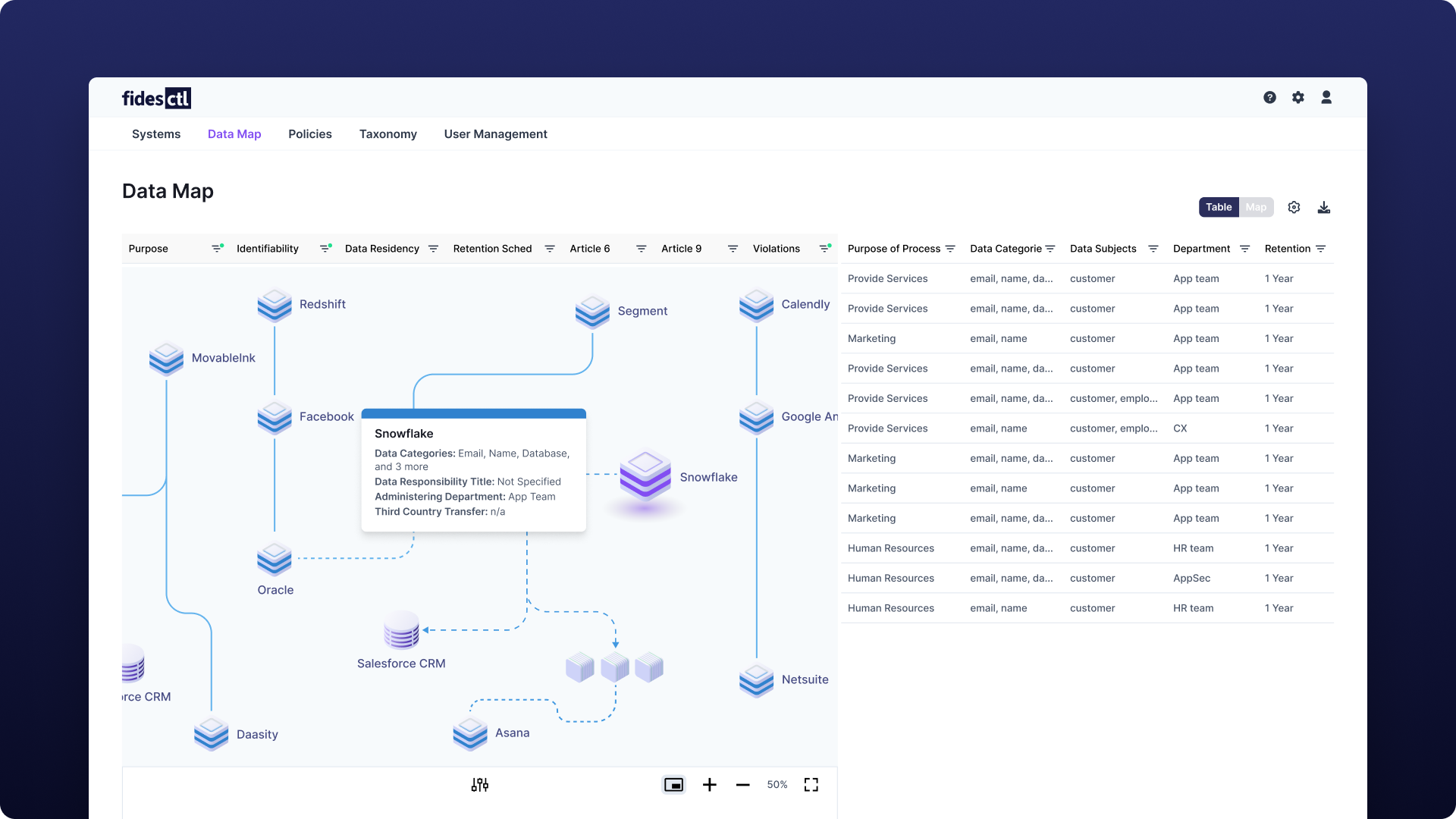Open the Article 6 filter
The width and height of the screenshot is (1456, 819).
(641, 249)
